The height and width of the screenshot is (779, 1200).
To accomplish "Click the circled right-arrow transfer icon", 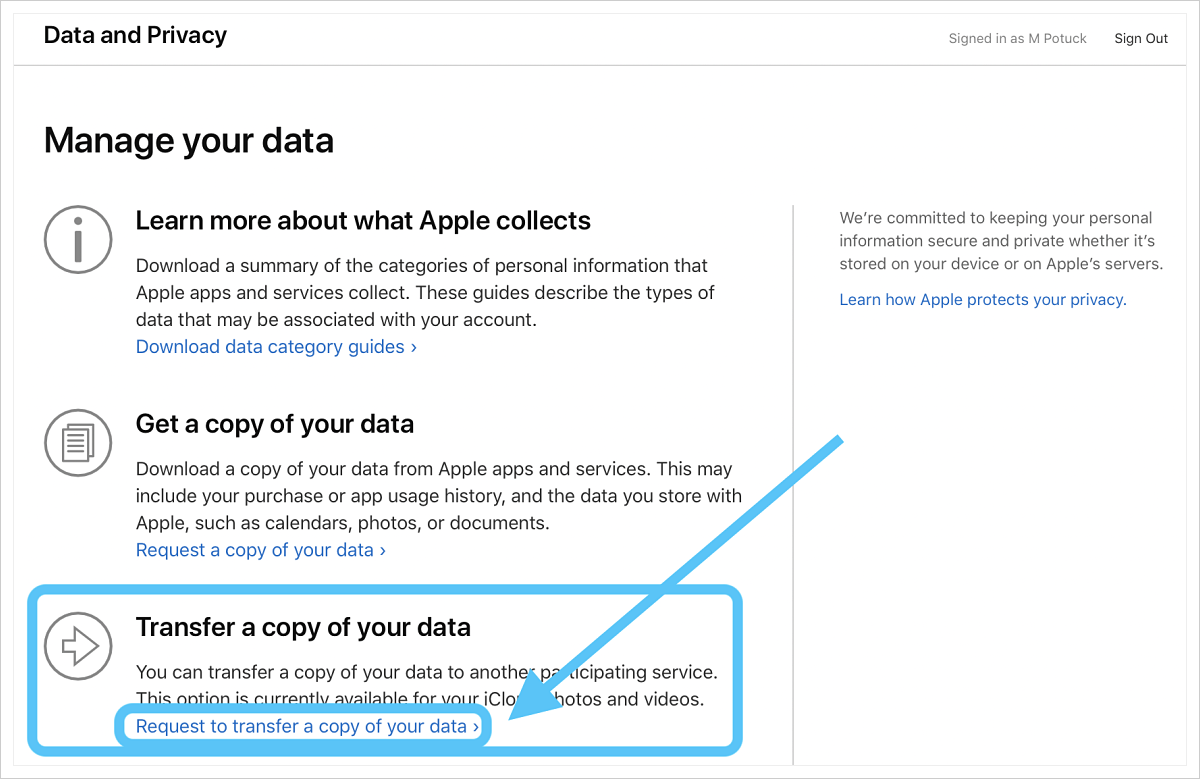I will 78,646.
